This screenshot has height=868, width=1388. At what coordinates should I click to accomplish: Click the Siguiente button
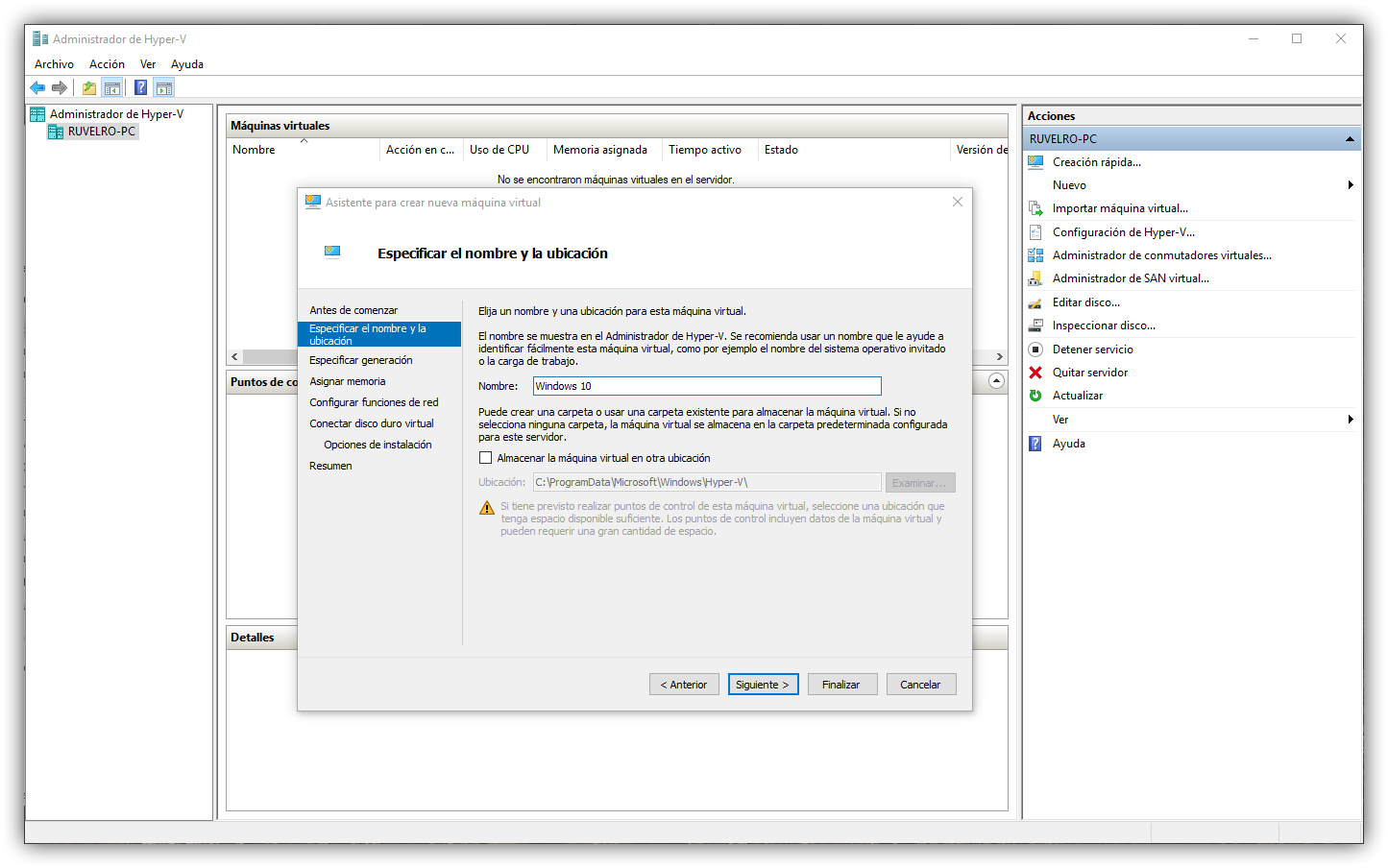pyautogui.click(x=764, y=685)
